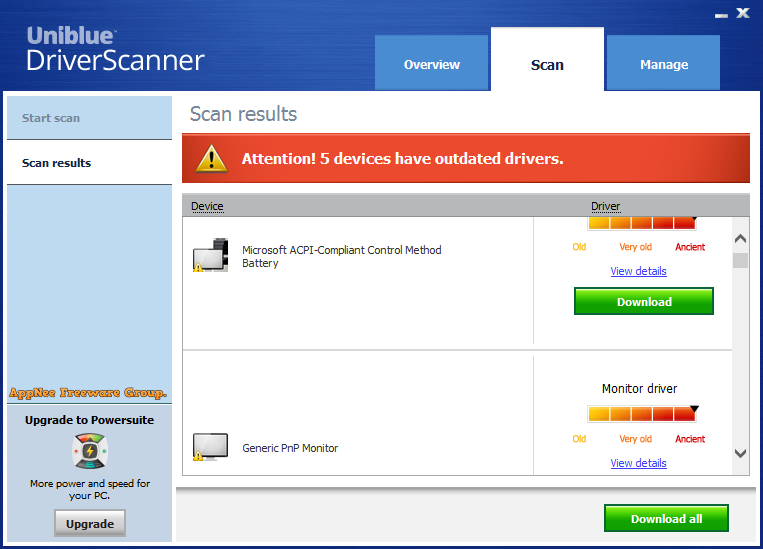Switch to the Overview tab
This screenshot has height=549, width=763.
pos(431,63)
